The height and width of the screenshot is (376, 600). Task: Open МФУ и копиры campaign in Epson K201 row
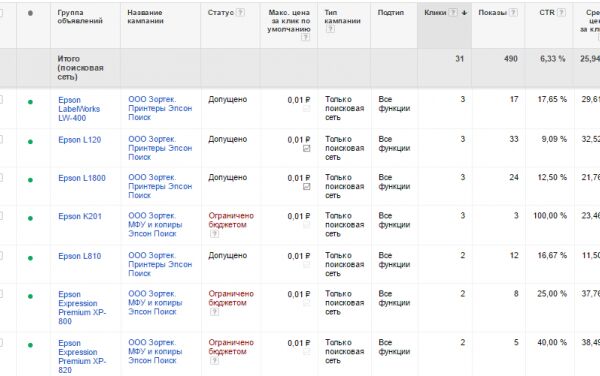[x=155, y=225]
